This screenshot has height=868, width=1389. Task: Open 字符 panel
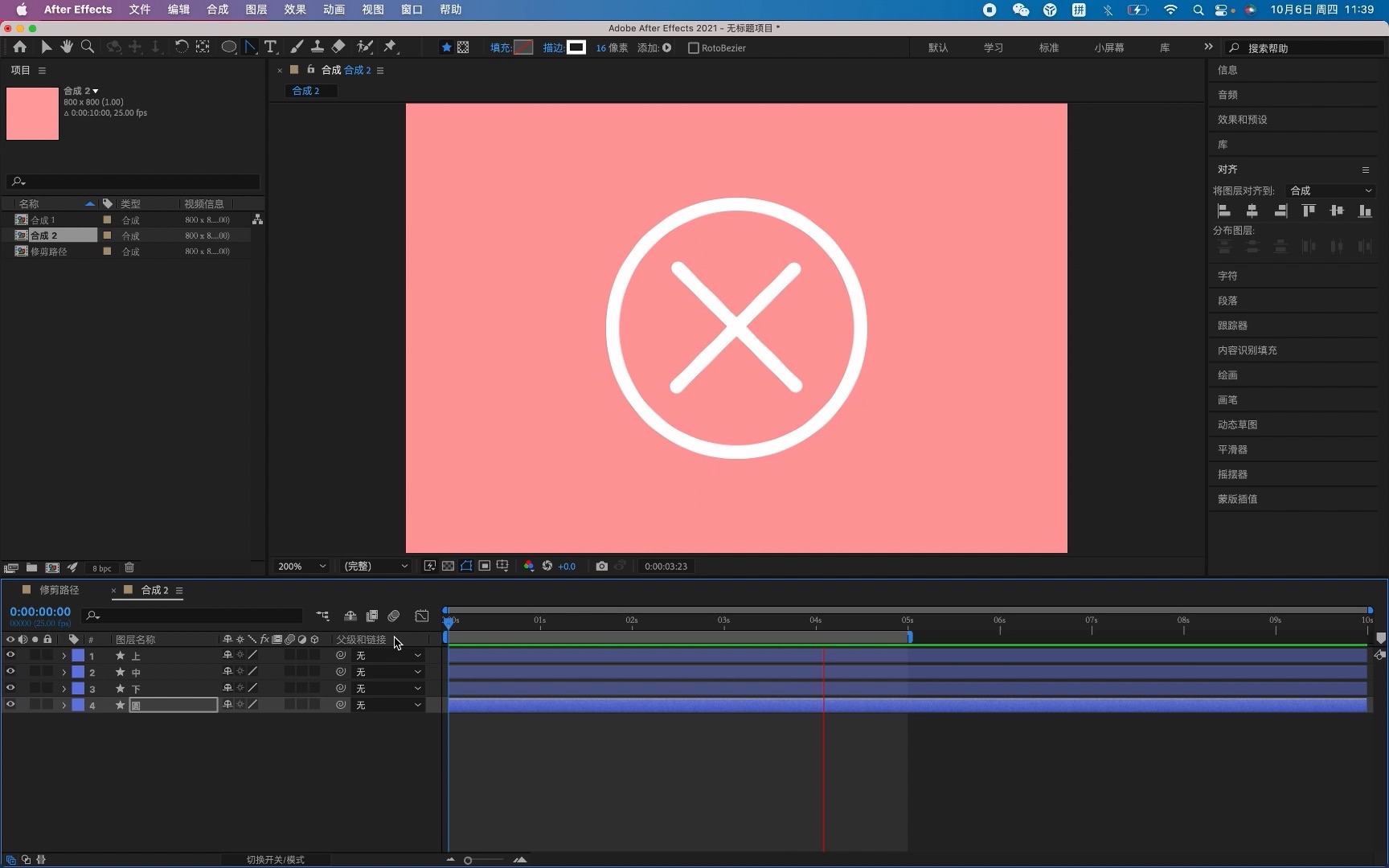coord(1227,276)
